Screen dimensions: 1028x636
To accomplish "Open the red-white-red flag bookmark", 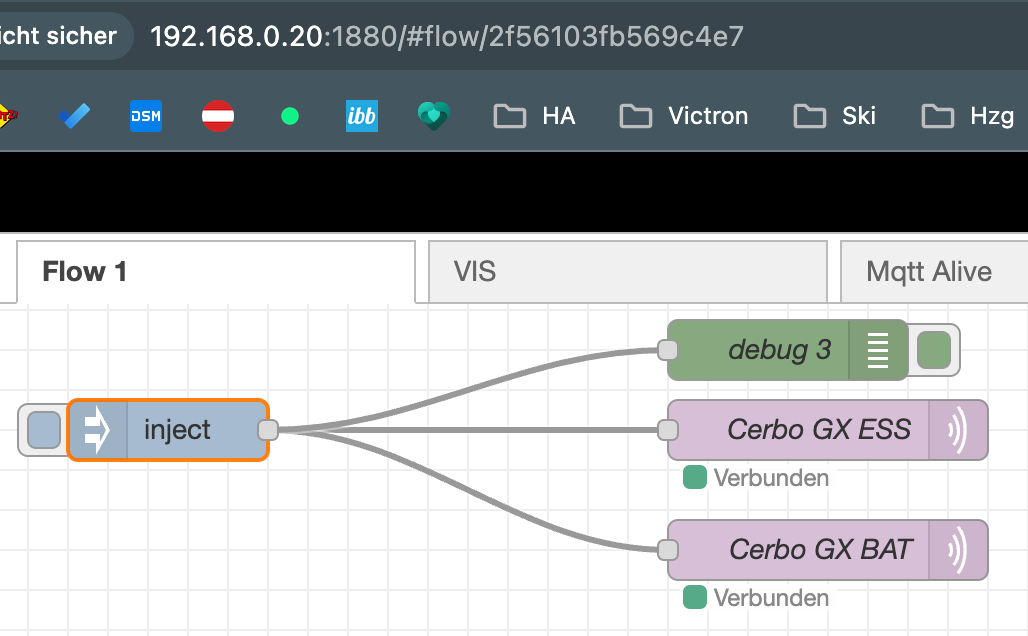I will click(218, 116).
